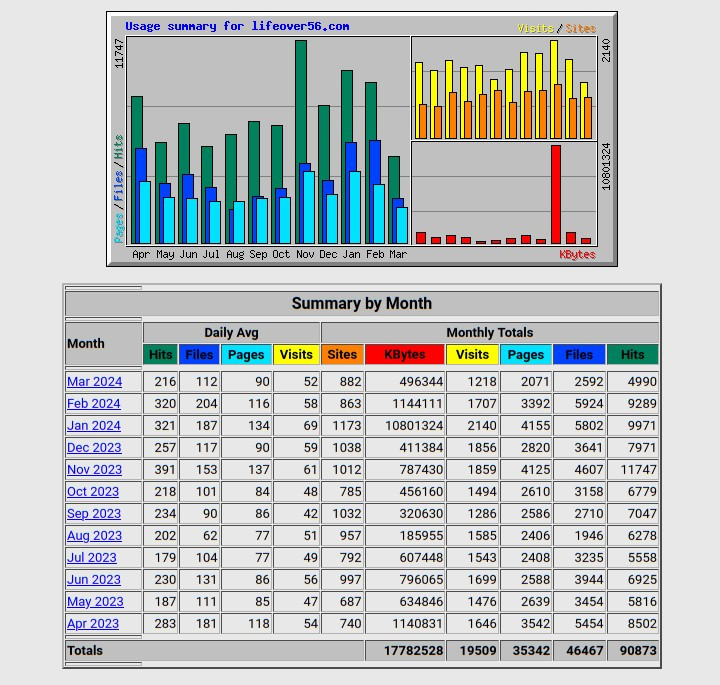Click the May 2023 month link
This screenshot has width=720, height=685.
[95, 602]
